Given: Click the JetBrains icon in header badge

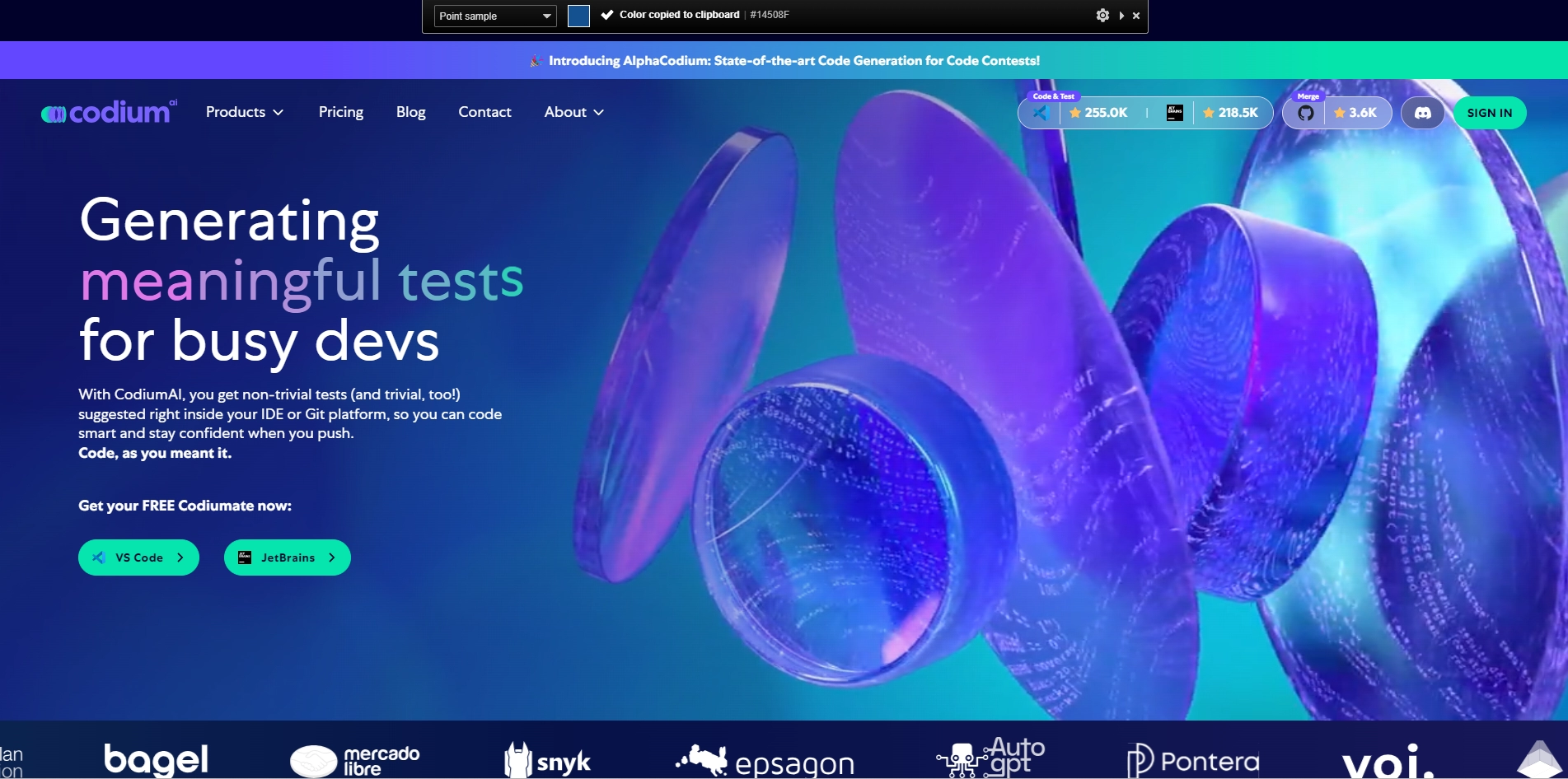Looking at the screenshot, I should click(x=1175, y=113).
